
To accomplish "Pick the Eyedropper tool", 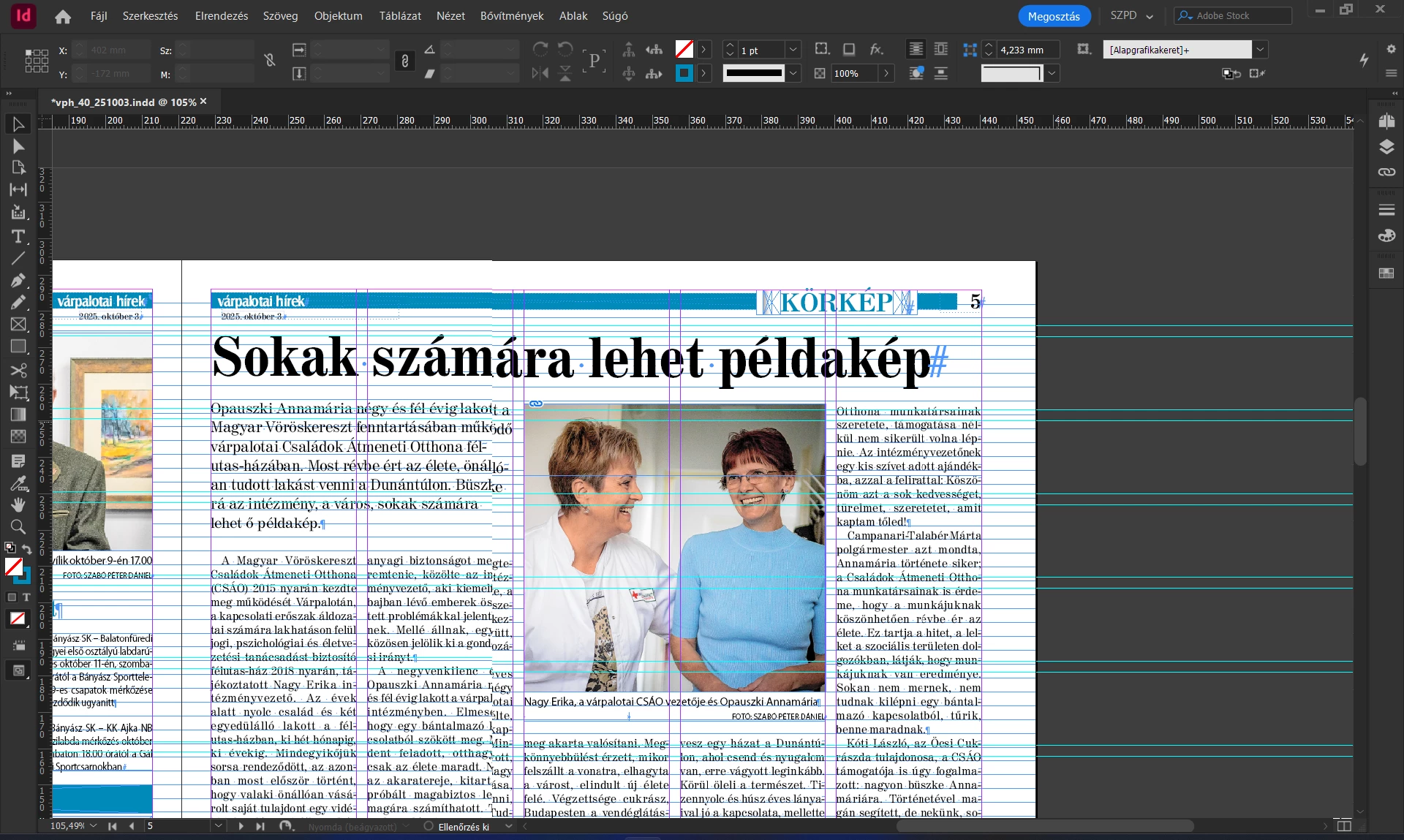I will 18,483.
